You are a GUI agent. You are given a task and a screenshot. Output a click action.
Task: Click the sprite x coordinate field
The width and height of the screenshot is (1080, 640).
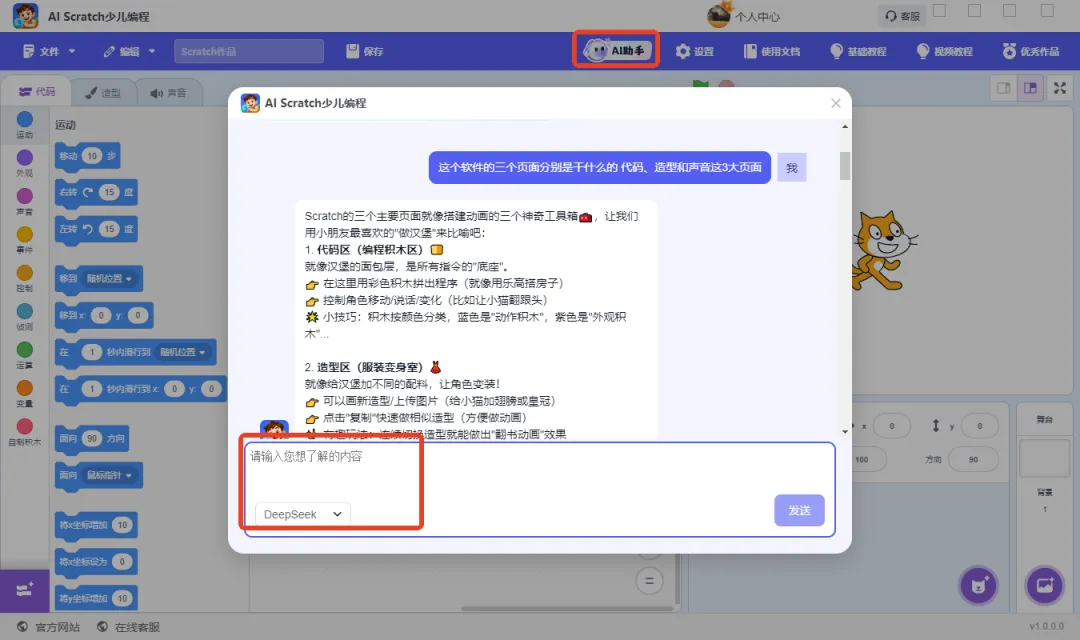[891, 426]
